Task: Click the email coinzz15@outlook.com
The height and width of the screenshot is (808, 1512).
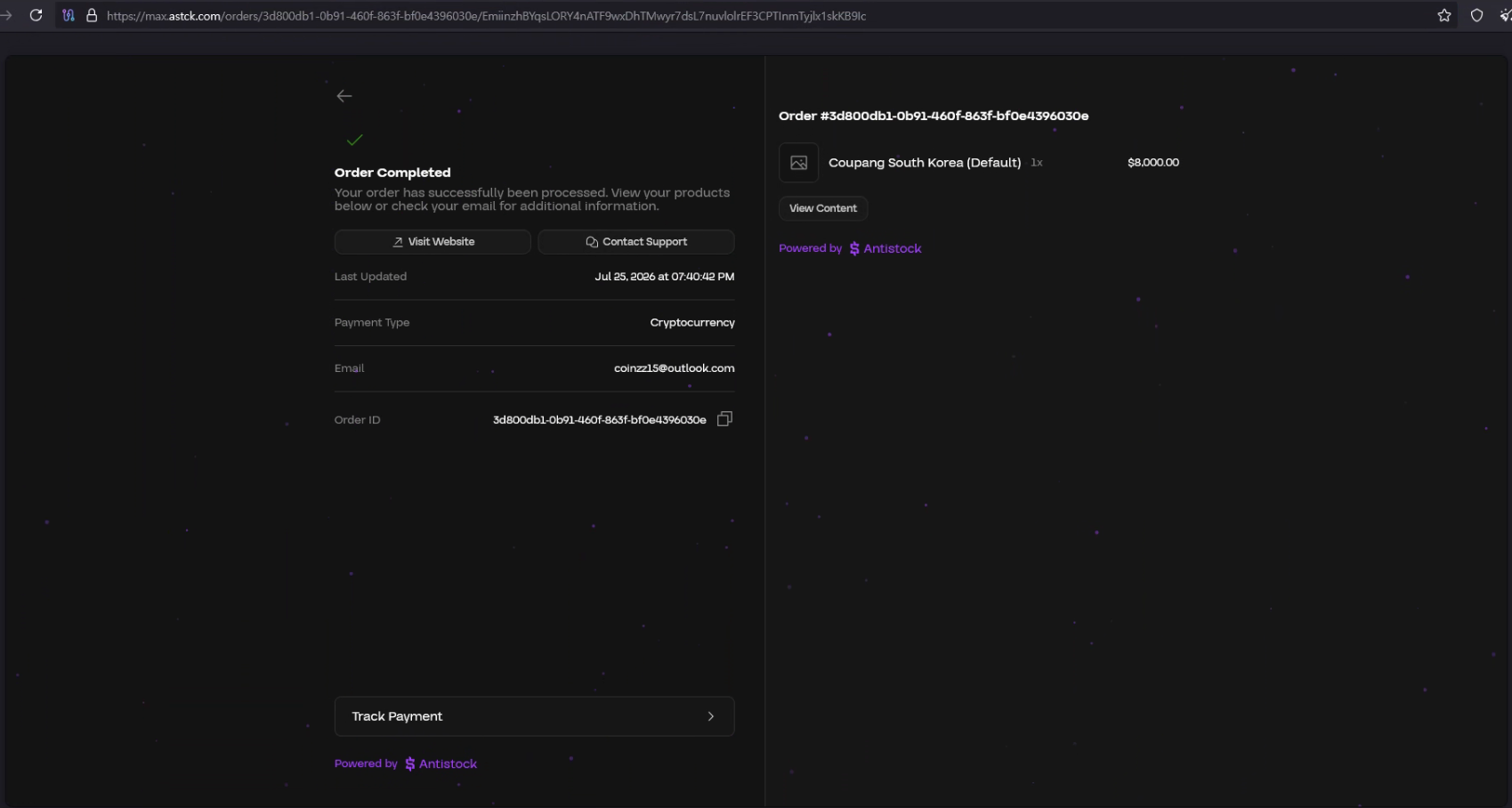Action: 675,368
